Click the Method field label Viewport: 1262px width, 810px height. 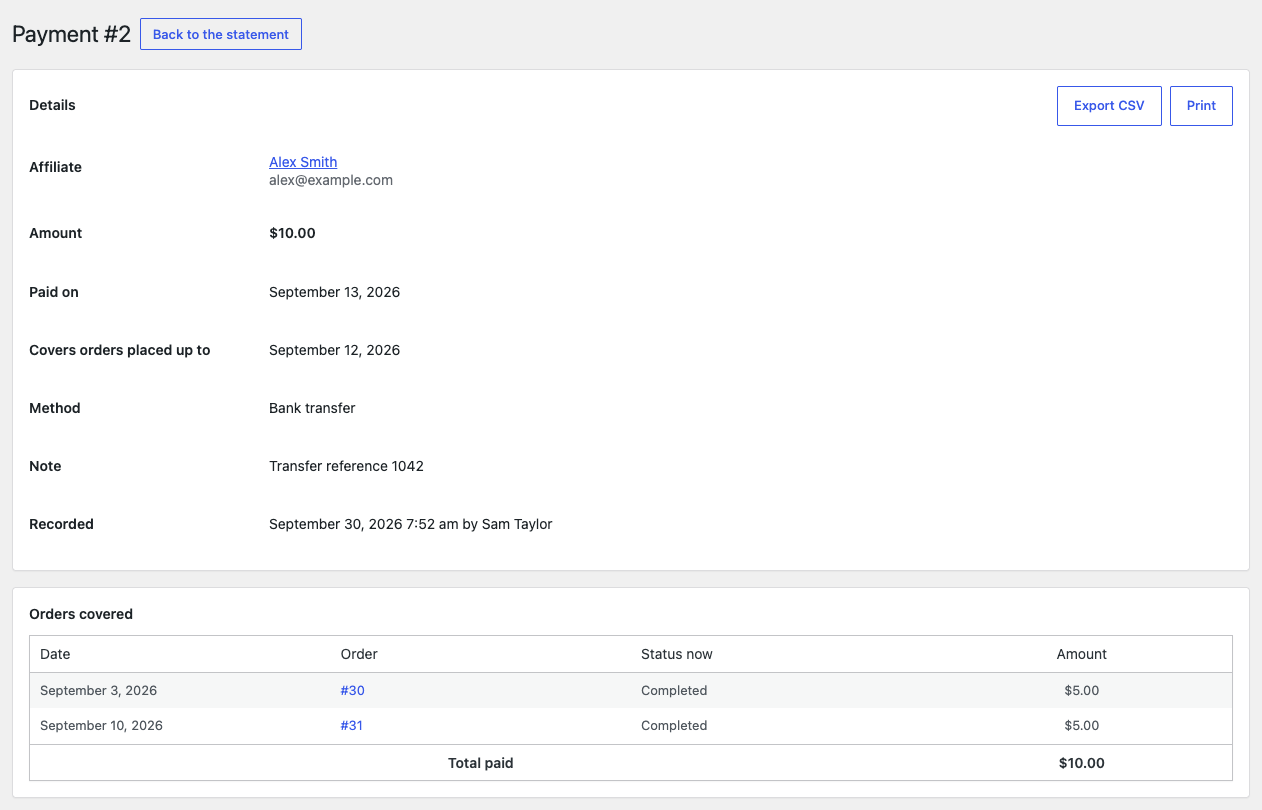(55, 408)
